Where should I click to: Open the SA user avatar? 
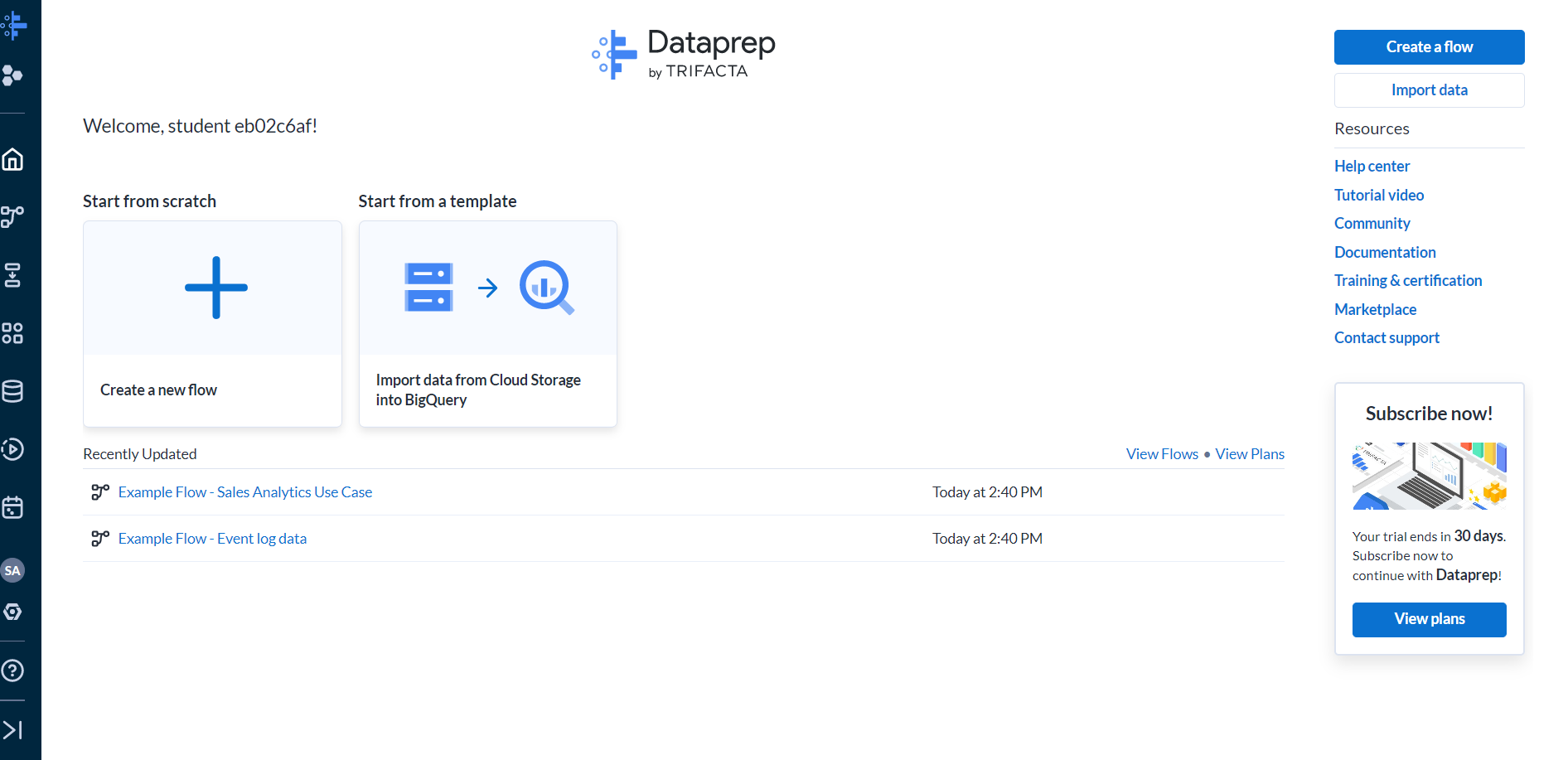(12, 570)
